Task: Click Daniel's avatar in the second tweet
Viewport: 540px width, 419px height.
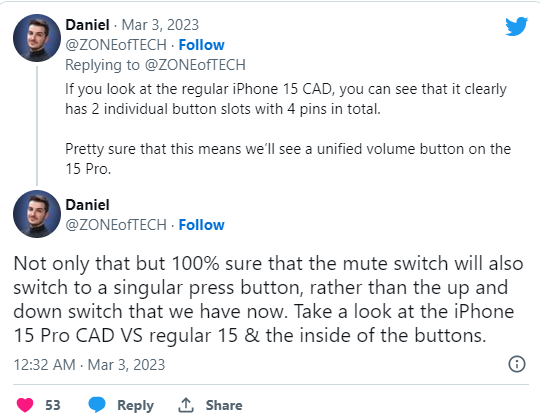Action: pos(37,214)
